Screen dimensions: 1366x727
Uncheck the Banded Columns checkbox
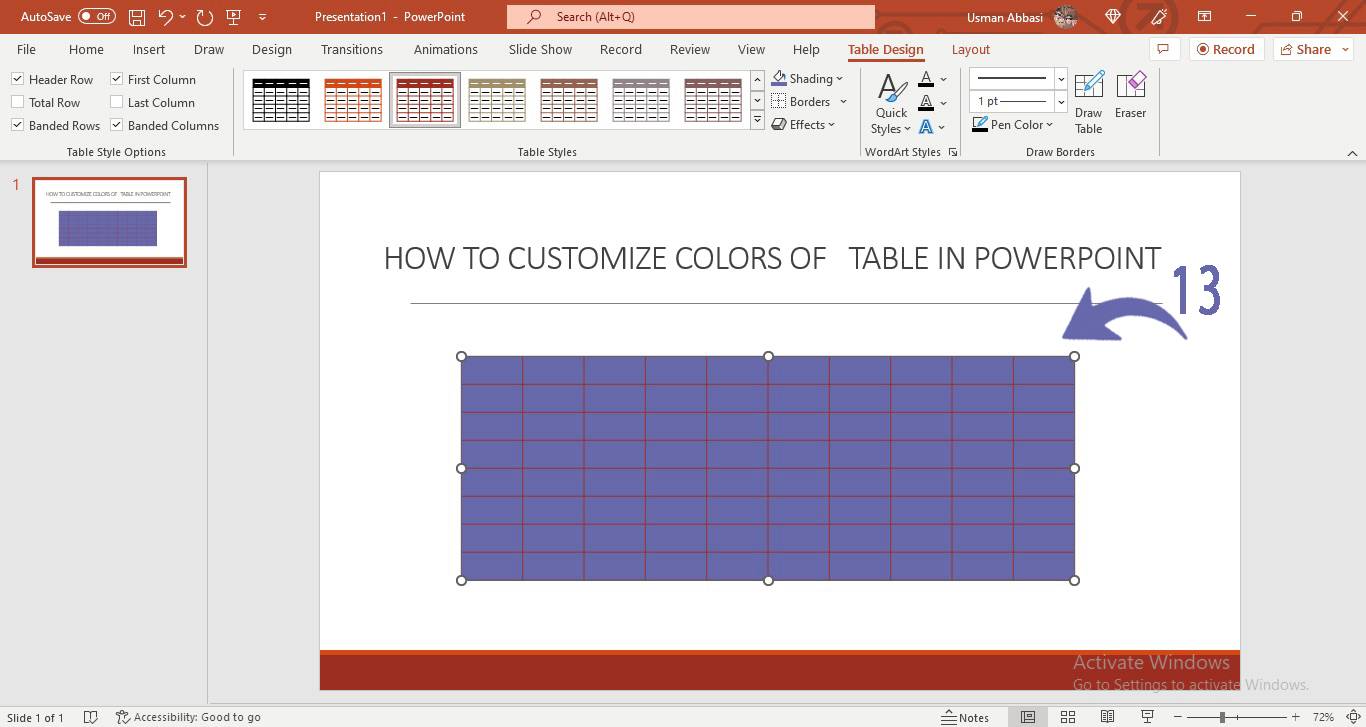(x=116, y=125)
